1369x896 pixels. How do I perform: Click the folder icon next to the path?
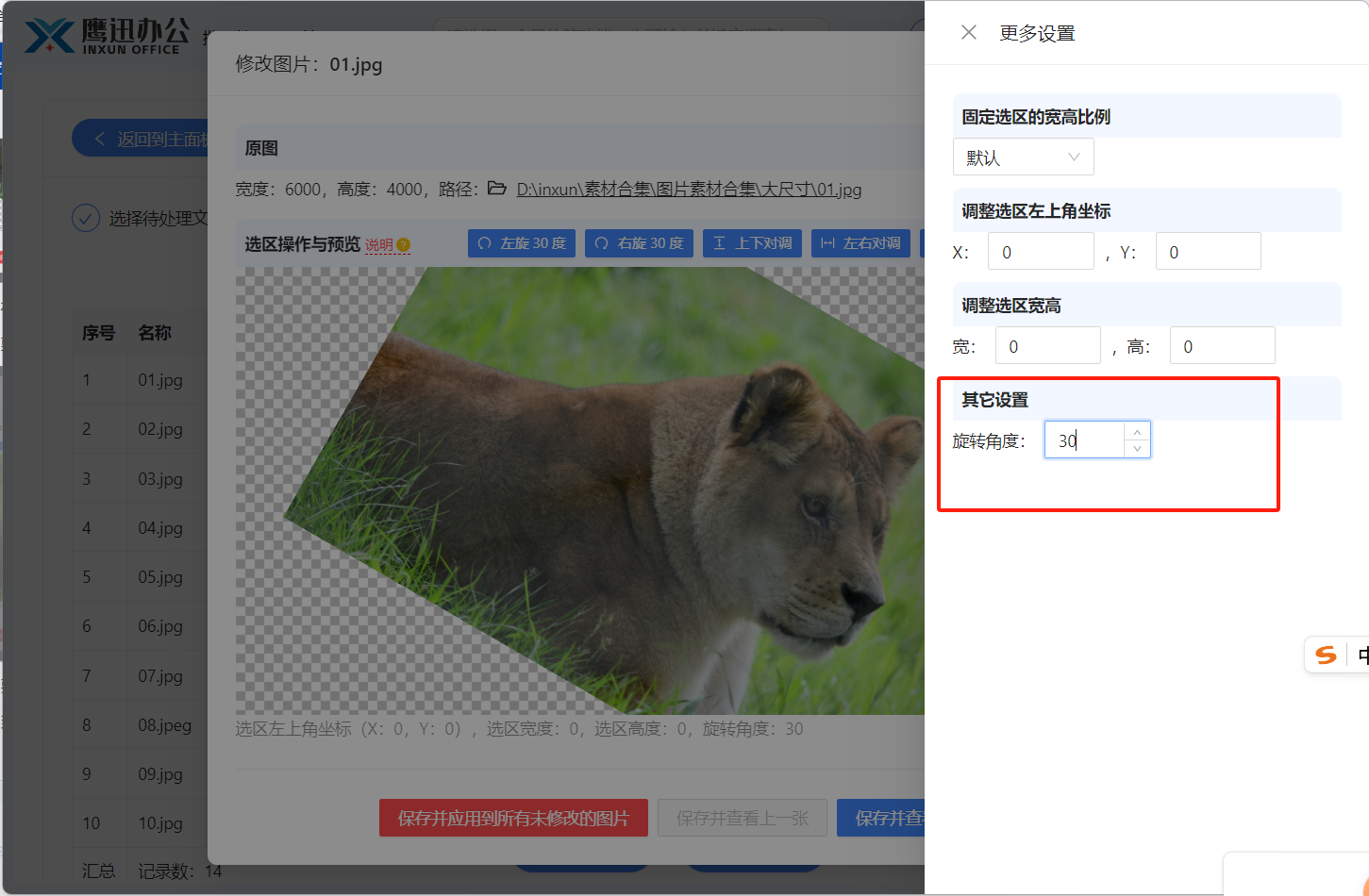point(497,189)
